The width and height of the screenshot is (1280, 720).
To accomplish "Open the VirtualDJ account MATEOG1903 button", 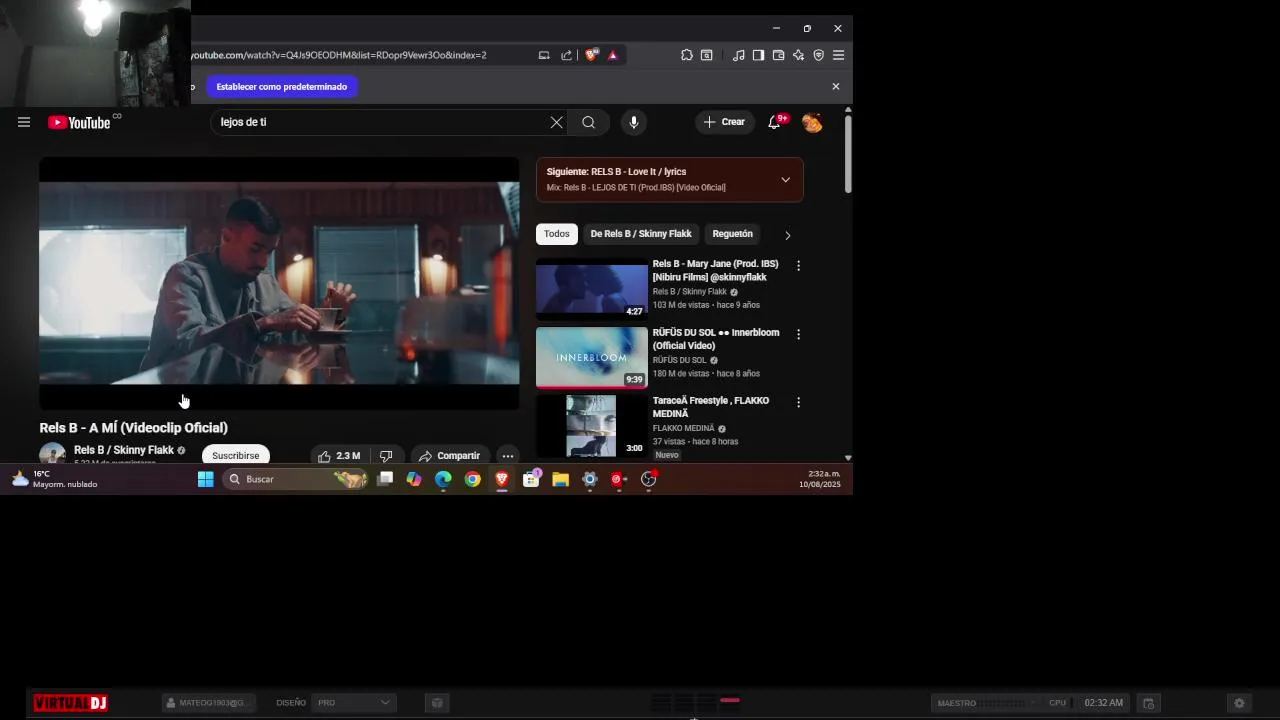I will click(x=209, y=703).
